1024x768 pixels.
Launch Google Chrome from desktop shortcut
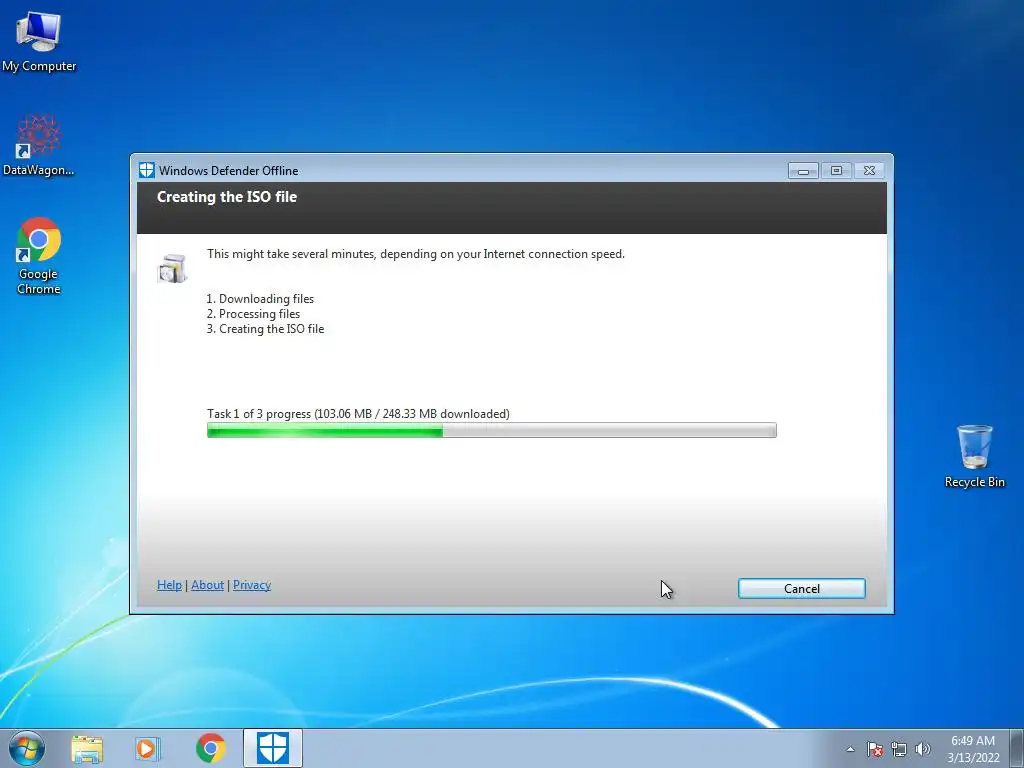39,256
